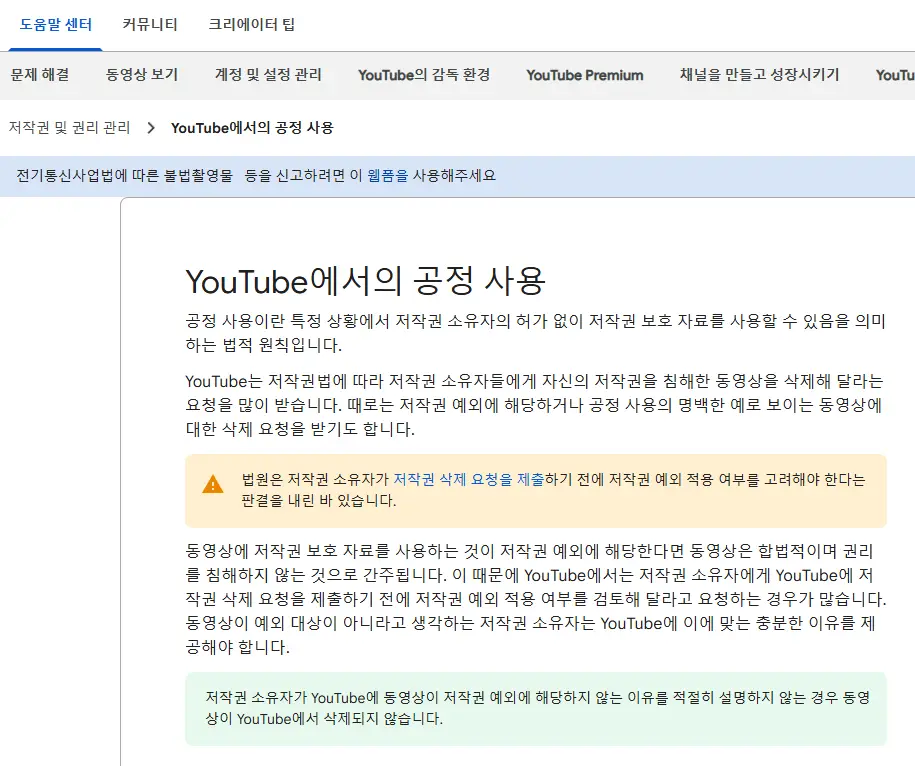Screen dimensions: 915x766
Task: Select 계정 및 설정 관리 in the navigation bar
Action: 266,75
